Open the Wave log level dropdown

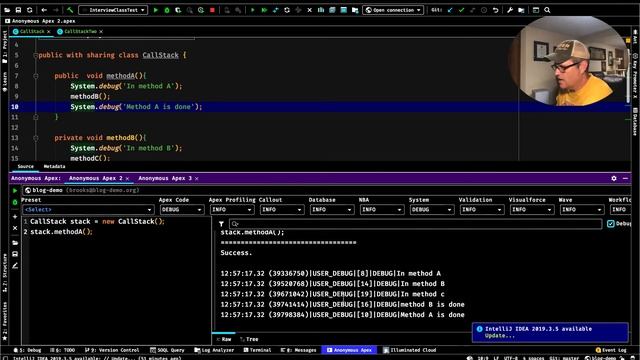582,209
